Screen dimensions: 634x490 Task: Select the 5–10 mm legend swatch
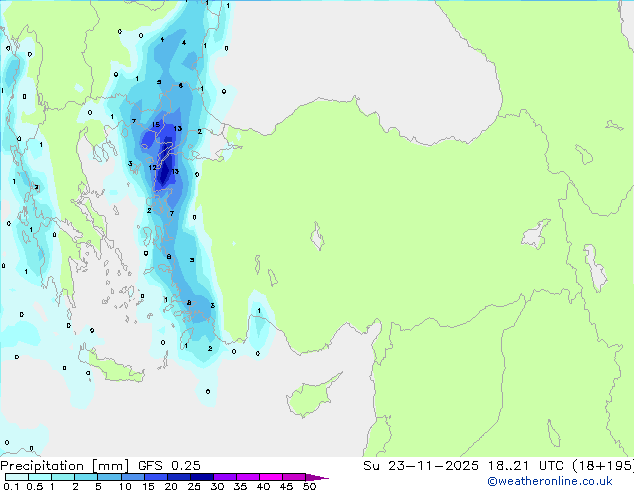[x=109, y=477]
